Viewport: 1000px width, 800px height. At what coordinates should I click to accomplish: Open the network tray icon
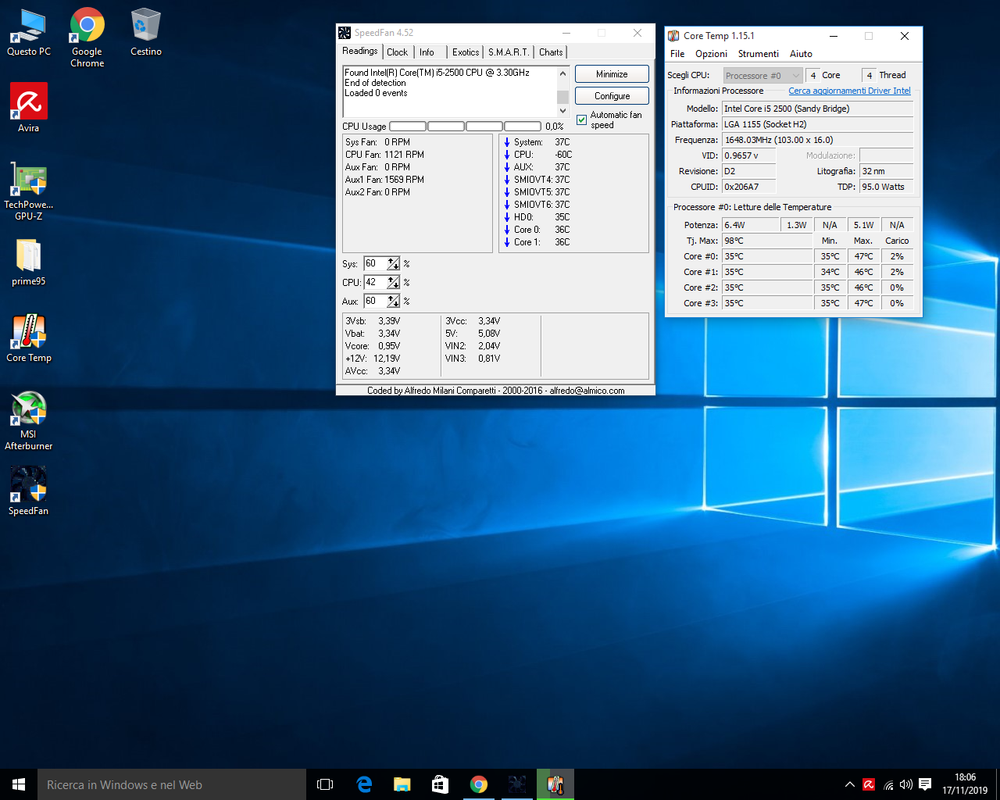pos(888,785)
